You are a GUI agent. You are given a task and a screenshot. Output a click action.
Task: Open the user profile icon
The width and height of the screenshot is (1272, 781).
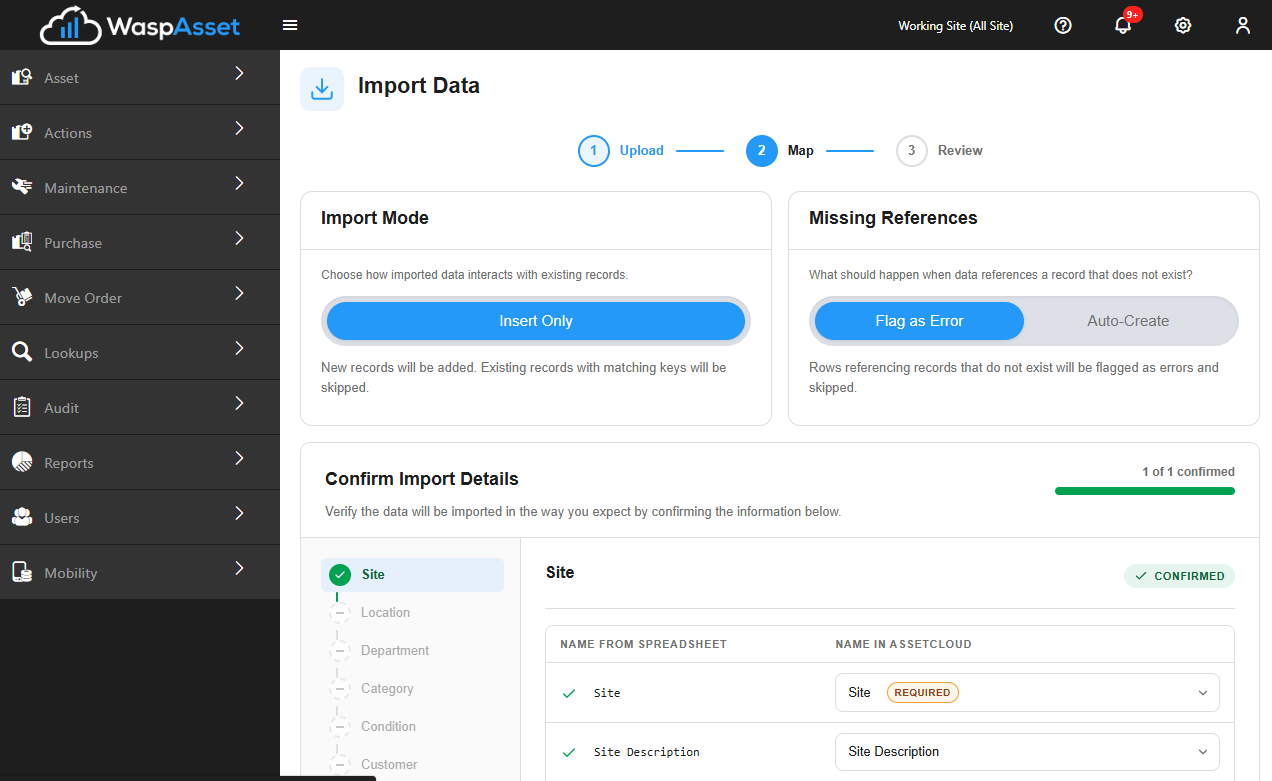tap(1243, 25)
